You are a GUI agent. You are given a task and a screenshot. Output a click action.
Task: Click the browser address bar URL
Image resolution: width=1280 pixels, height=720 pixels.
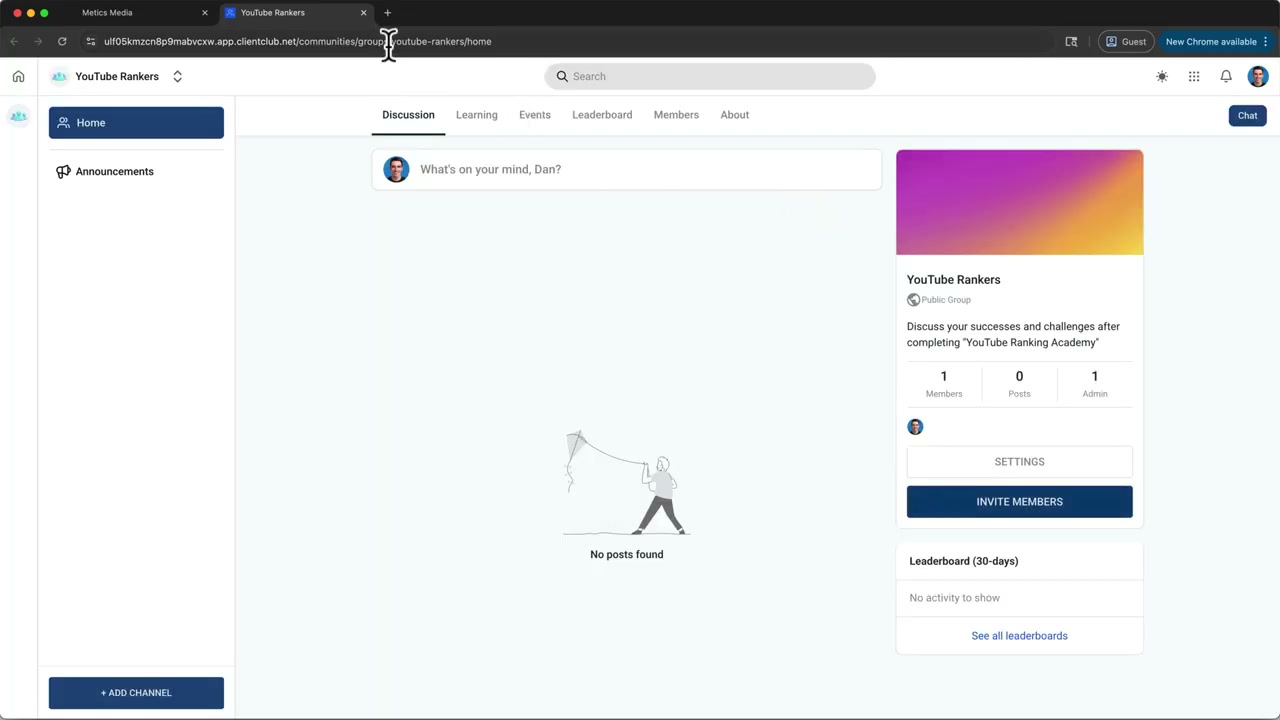tap(298, 42)
